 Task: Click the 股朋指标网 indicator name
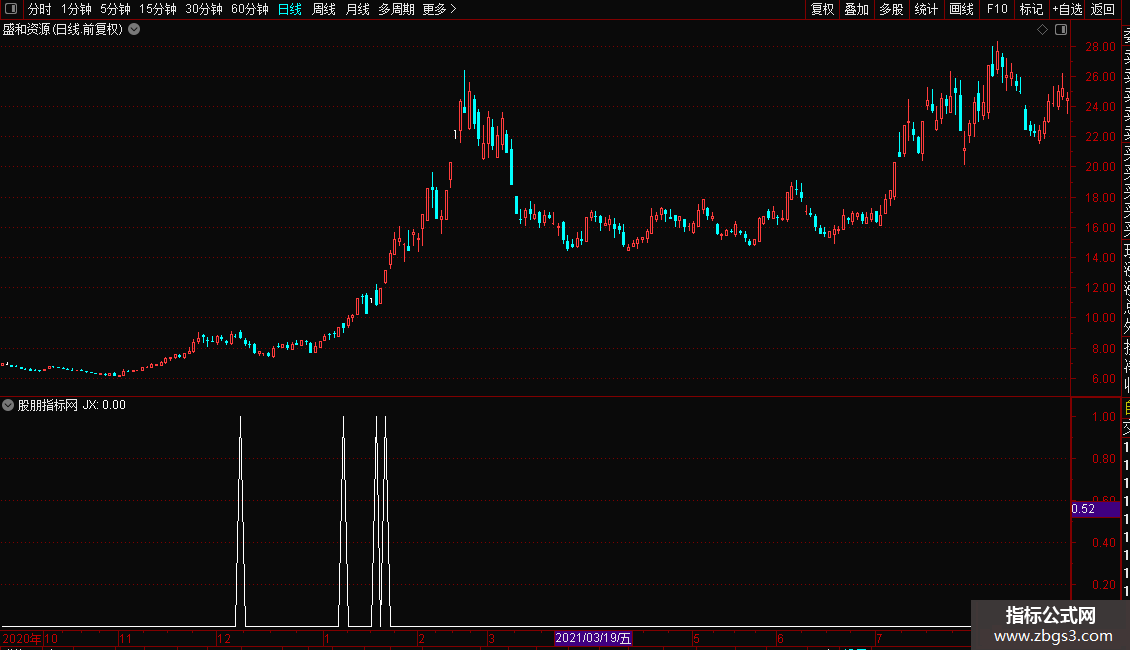click(x=48, y=405)
